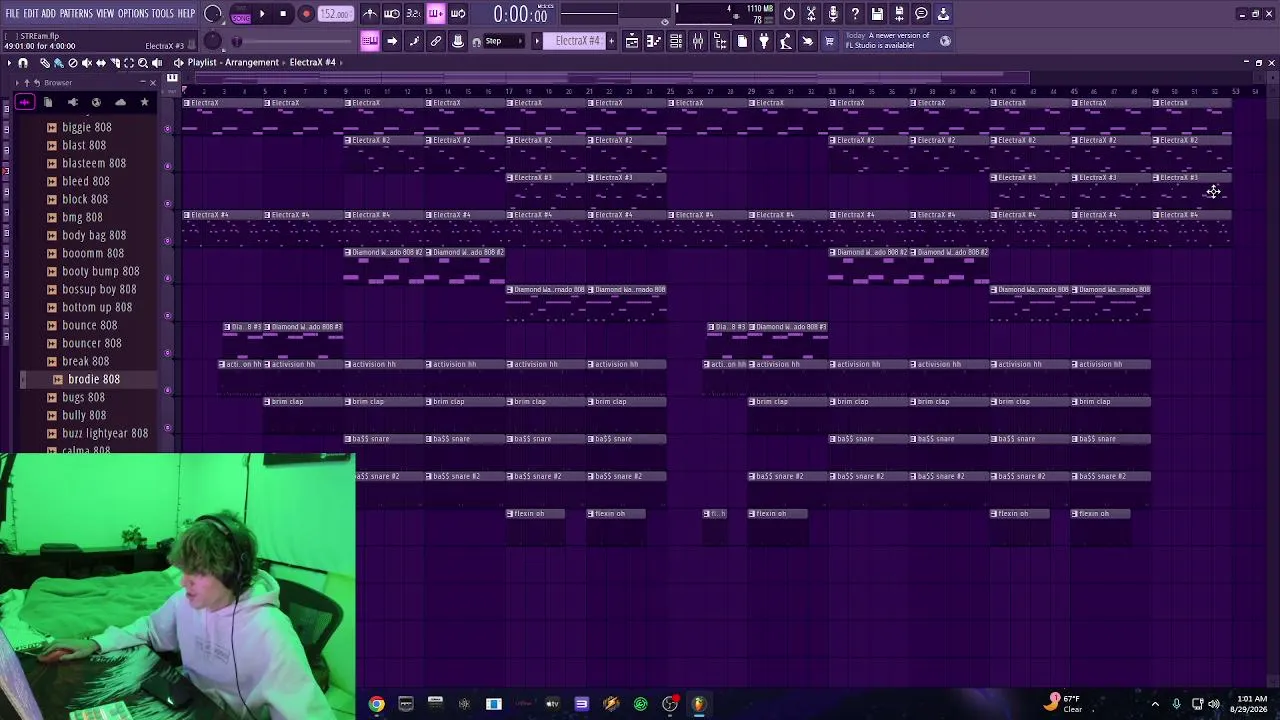The height and width of the screenshot is (720, 1280).
Task: Select the Delete tool in playlist toolbar
Action: click(x=72, y=63)
